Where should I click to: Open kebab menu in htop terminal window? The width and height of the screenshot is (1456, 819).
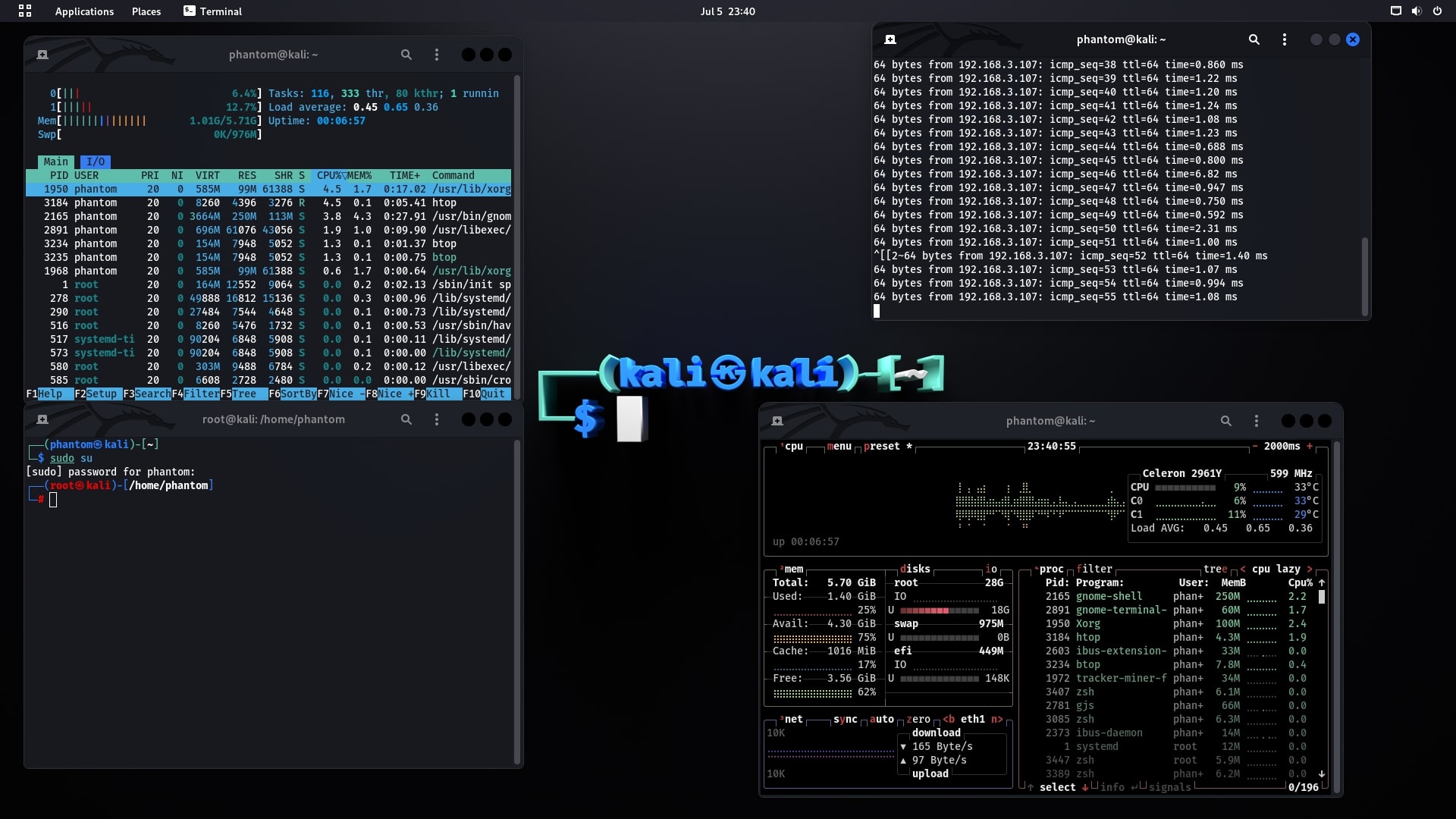(x=436, y=55)
